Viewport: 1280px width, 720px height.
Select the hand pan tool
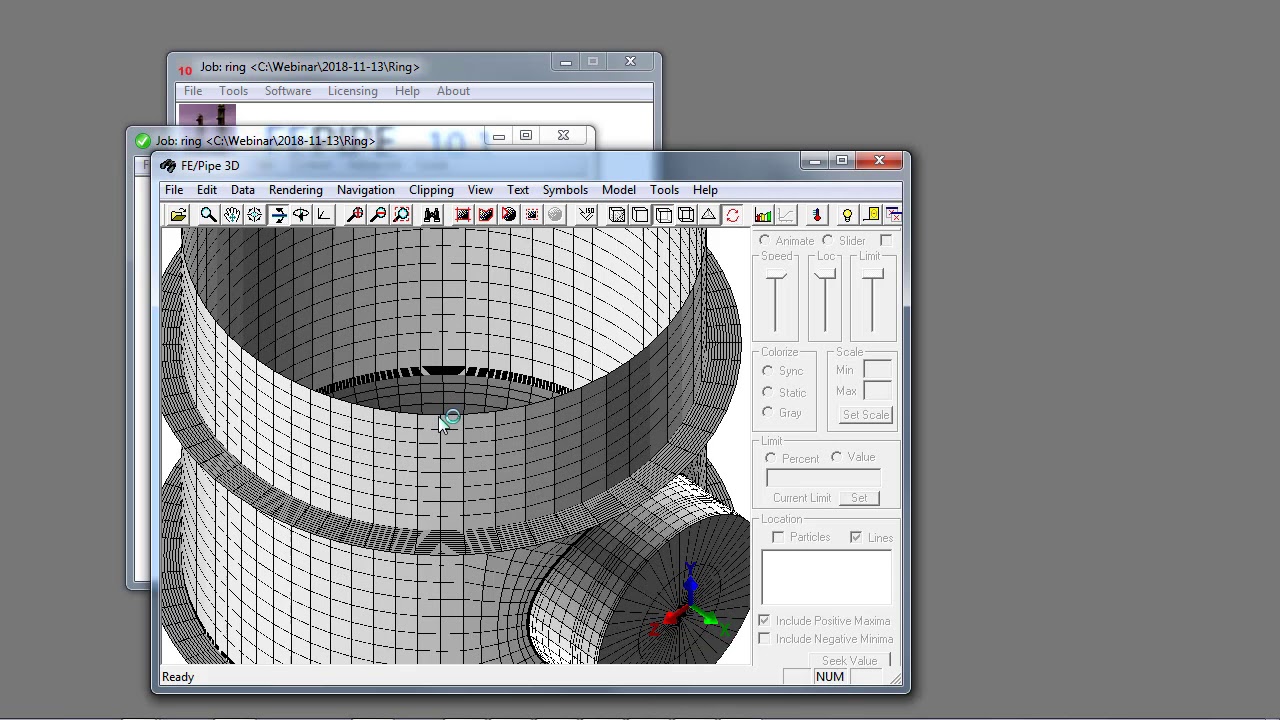click(232, 215)
